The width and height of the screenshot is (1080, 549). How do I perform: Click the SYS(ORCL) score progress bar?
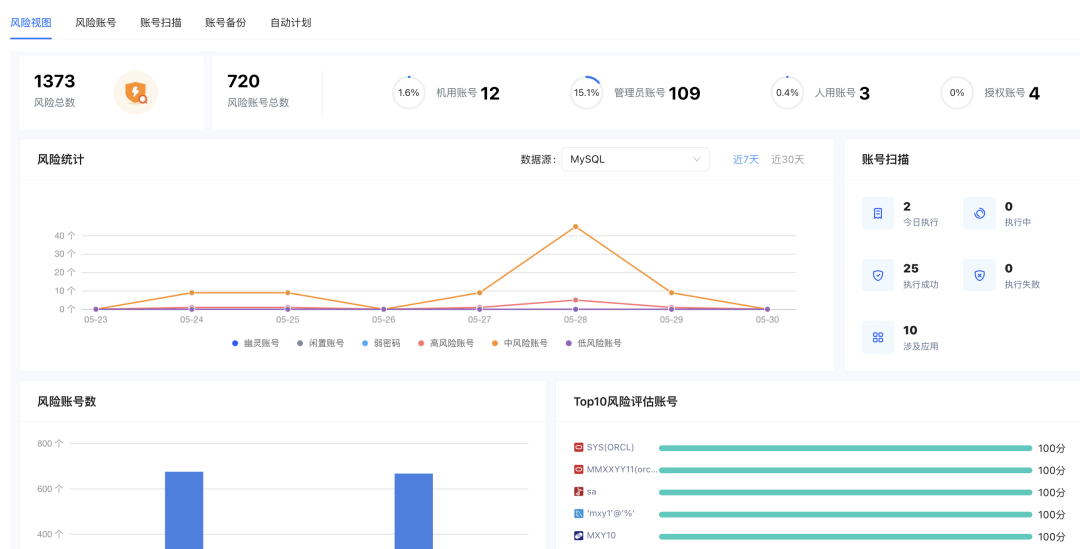coord(845,448)
